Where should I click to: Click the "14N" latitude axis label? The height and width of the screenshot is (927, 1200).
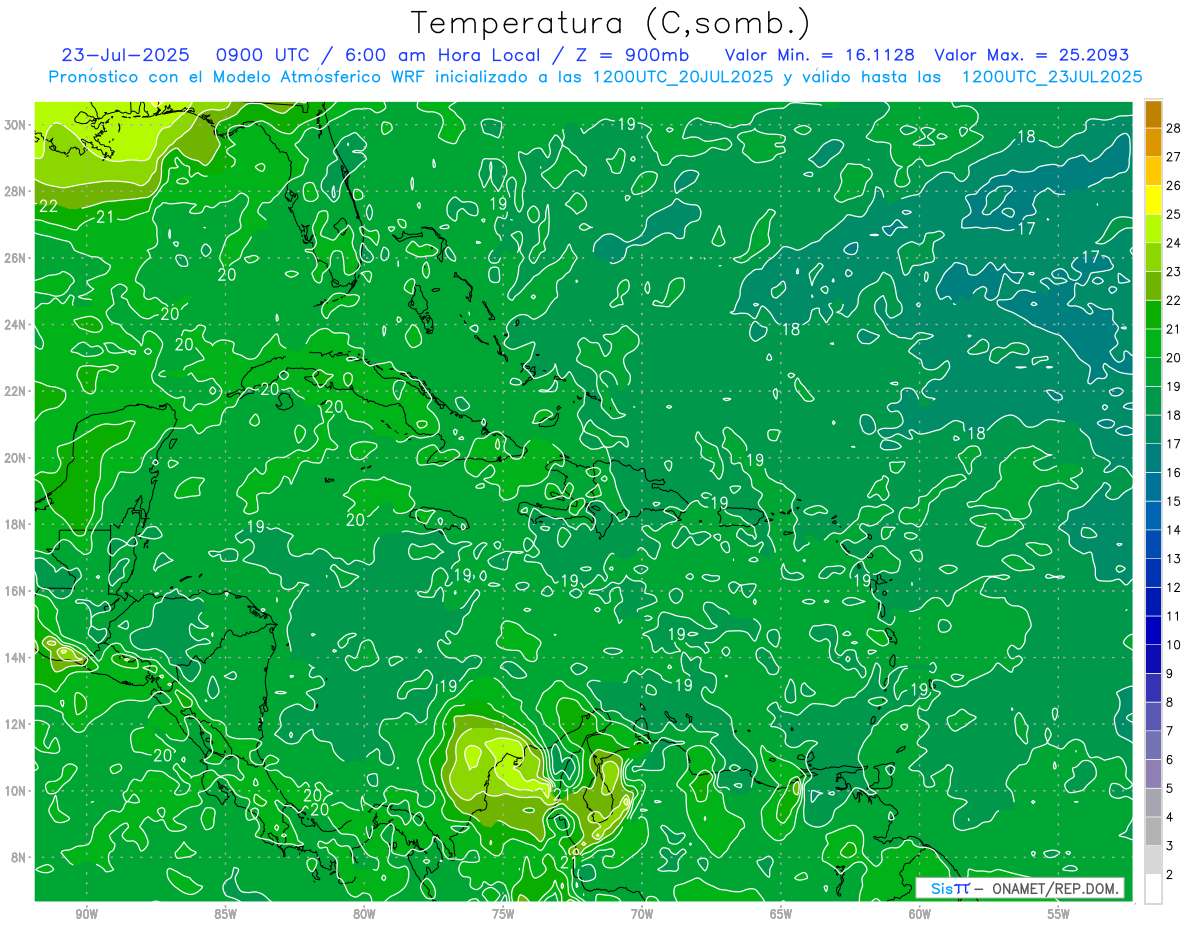[16, 658]
